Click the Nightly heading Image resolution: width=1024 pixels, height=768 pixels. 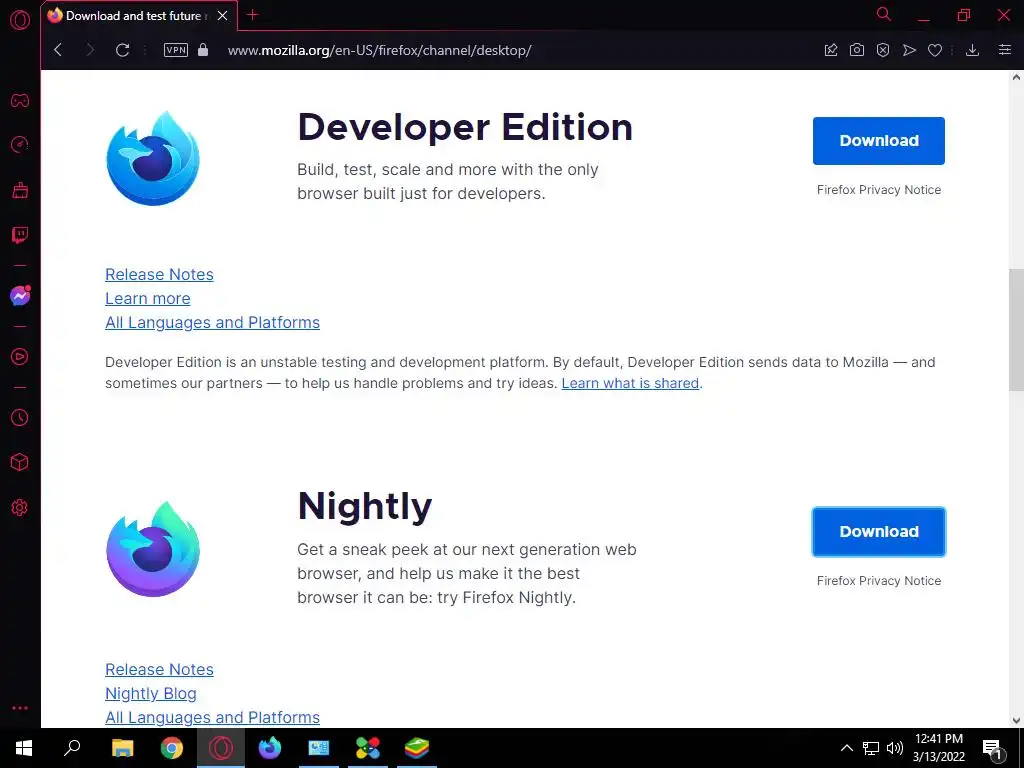click(x=364, y=507)
